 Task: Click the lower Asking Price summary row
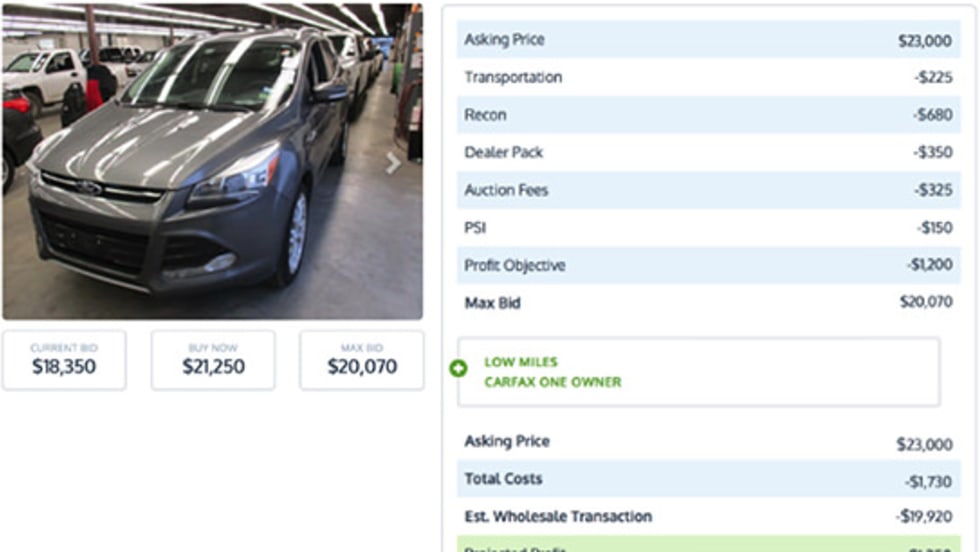(x=708, y=442)
